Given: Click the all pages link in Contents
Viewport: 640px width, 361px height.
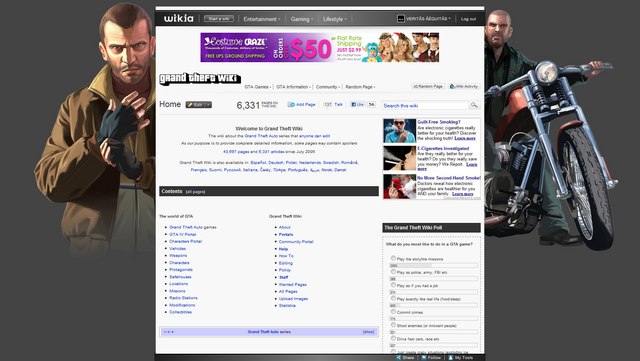Looking at the screenshot, I should coord(196,192).
